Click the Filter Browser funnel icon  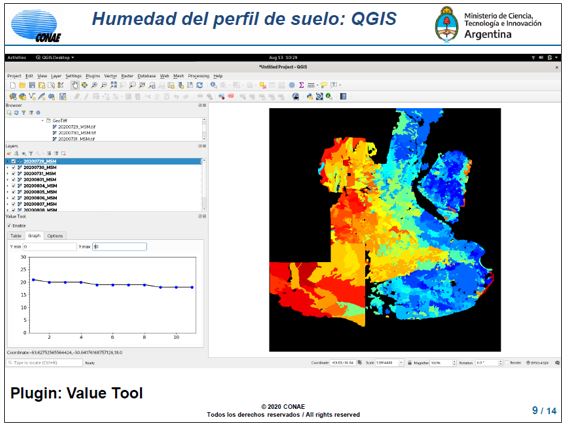[x=24, y=113]
